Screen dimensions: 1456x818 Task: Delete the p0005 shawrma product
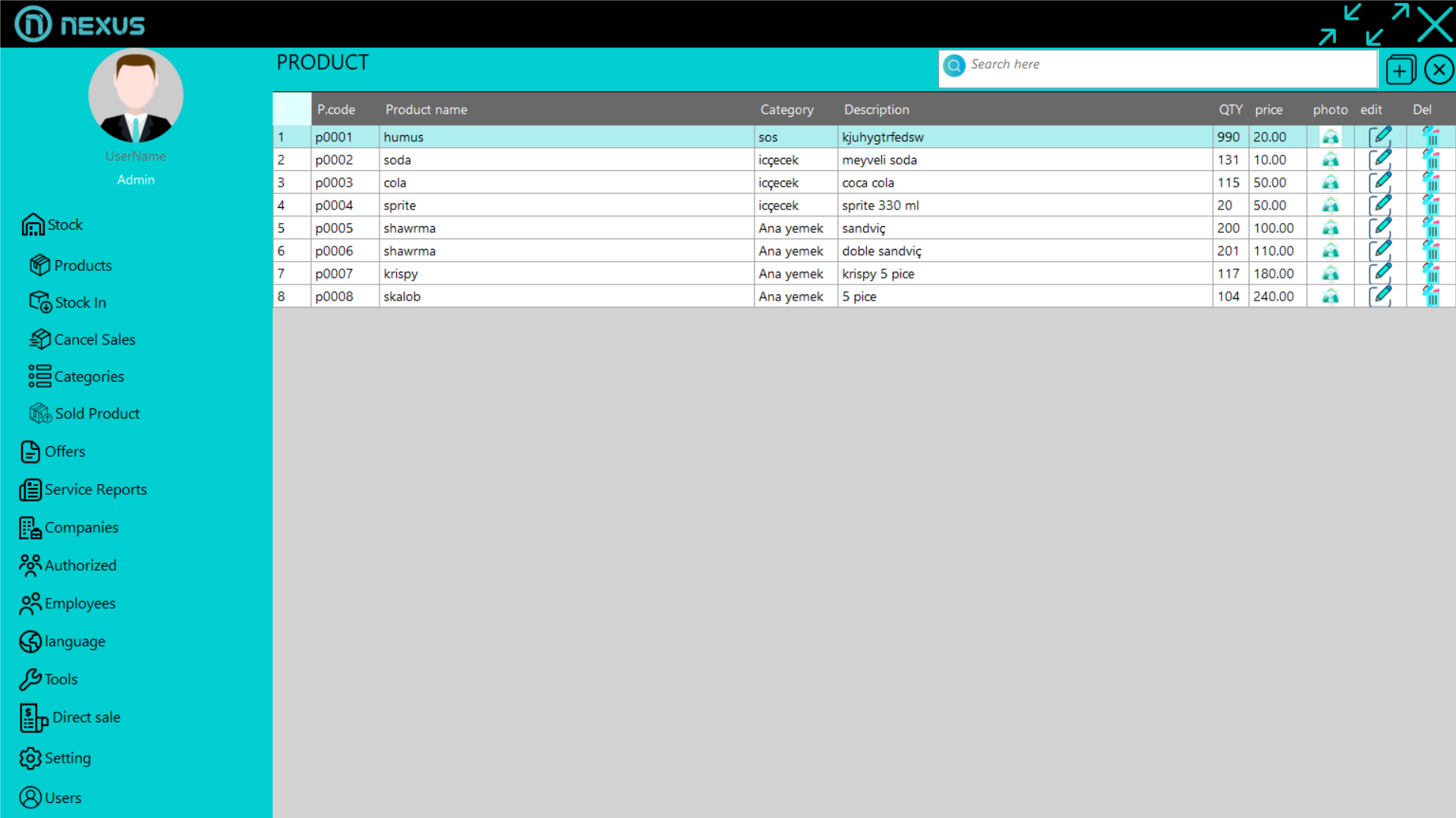tap(1431, 228)
